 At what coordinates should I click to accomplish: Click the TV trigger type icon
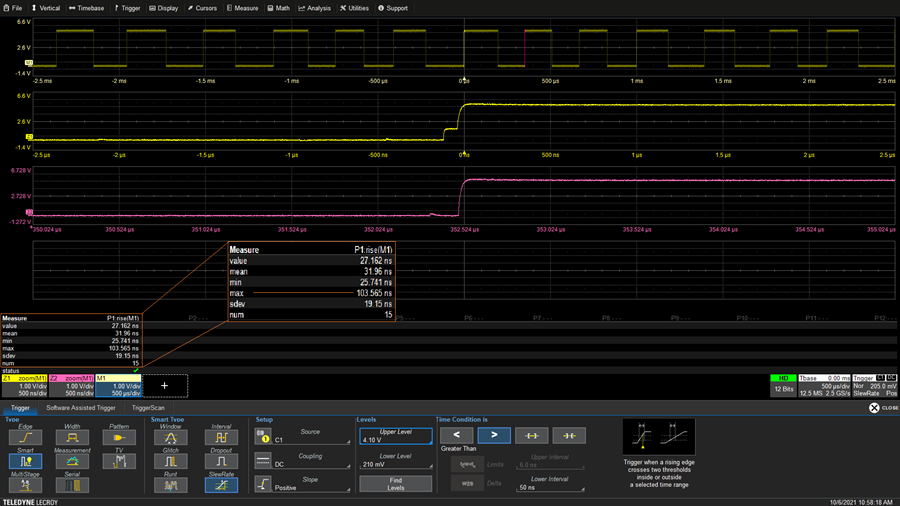pyautogui.click(x=119, y=461)
